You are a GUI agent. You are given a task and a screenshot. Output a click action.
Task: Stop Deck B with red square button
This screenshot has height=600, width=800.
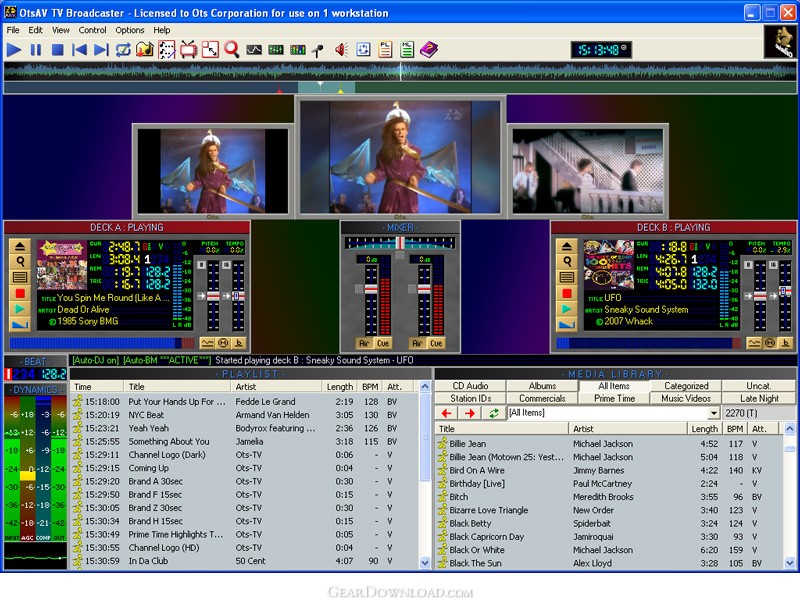(567, 293)
